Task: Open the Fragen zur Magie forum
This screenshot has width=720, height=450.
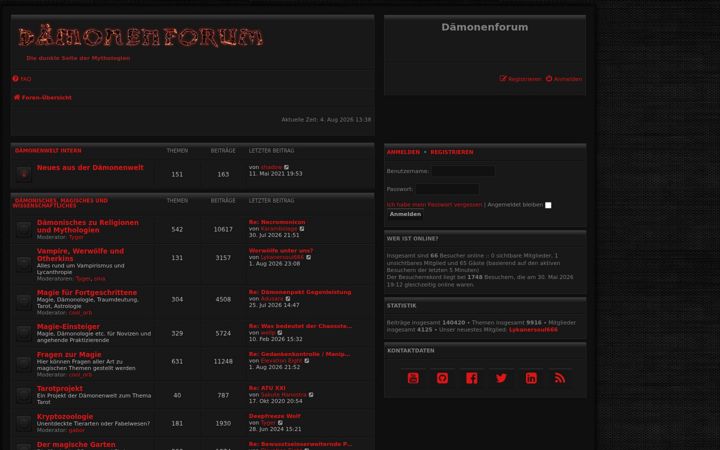Action: click(69, 354)
